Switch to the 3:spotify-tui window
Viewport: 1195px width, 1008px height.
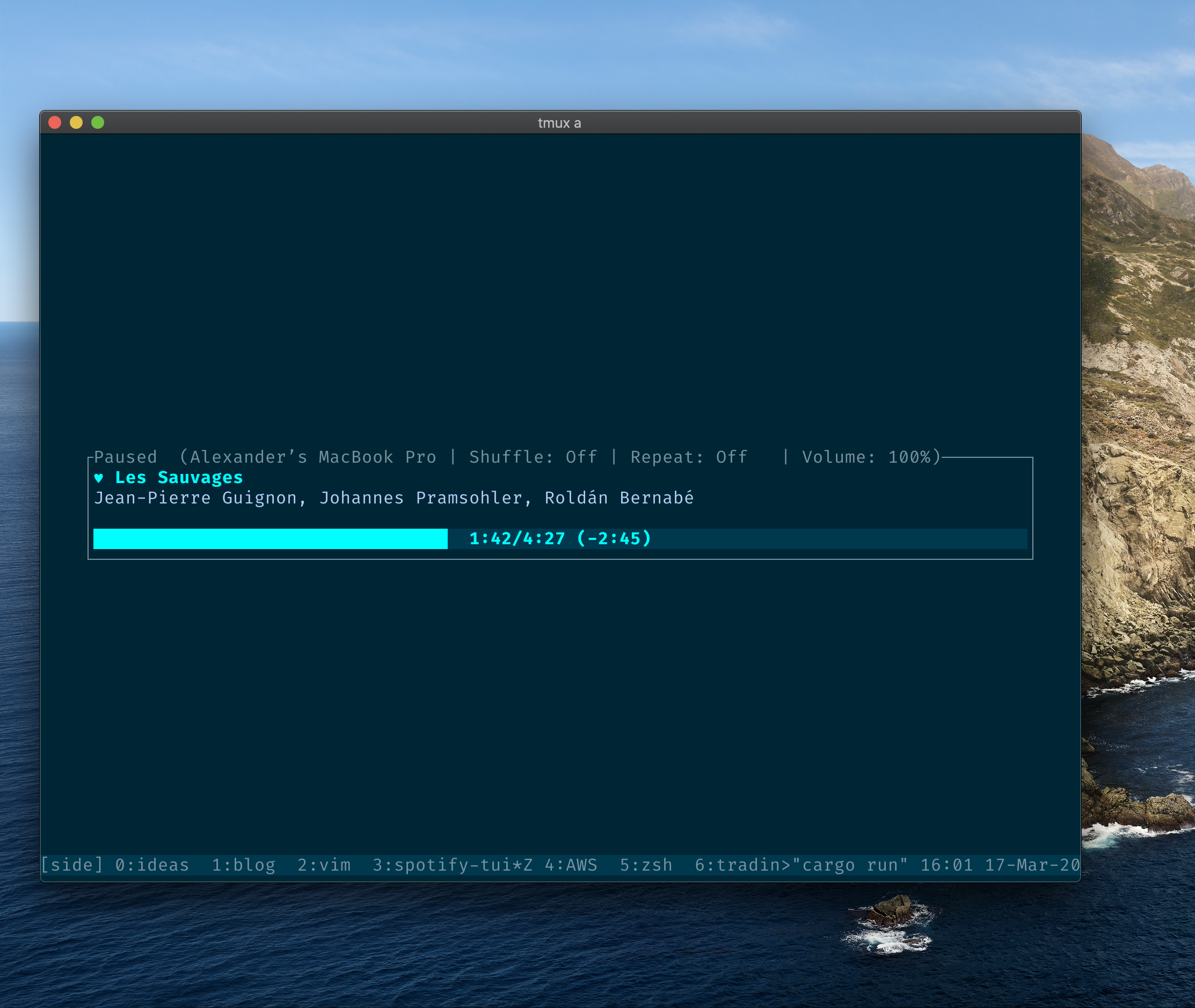click(x=443, y=865)
